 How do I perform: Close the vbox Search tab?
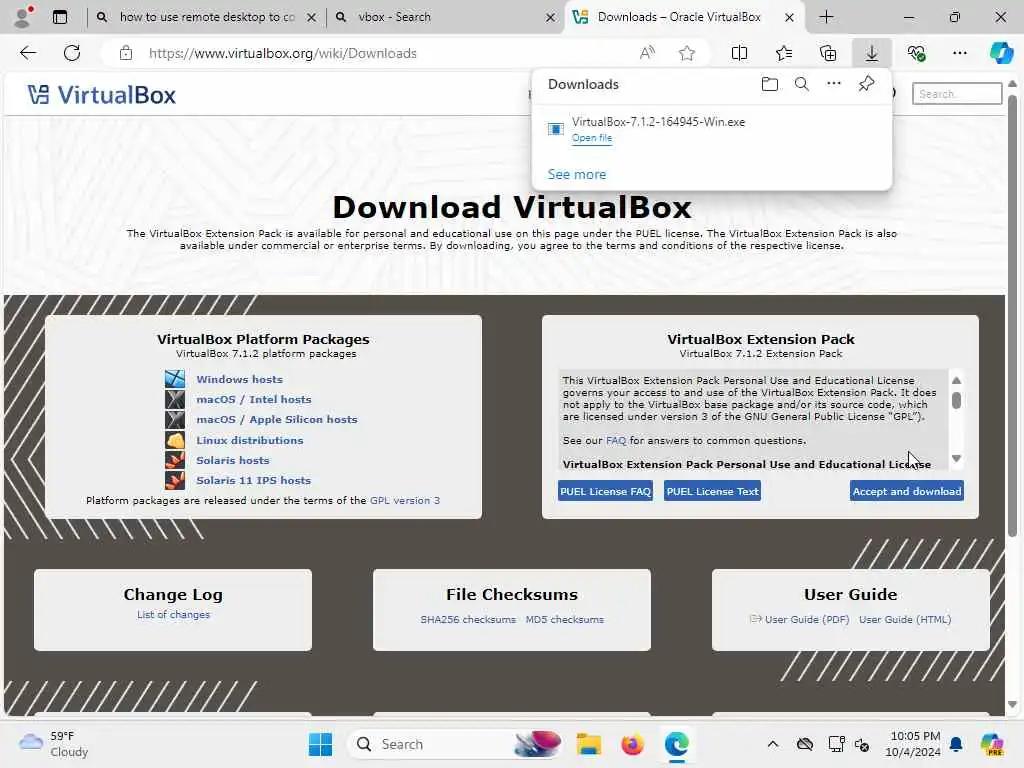point(551,18)
